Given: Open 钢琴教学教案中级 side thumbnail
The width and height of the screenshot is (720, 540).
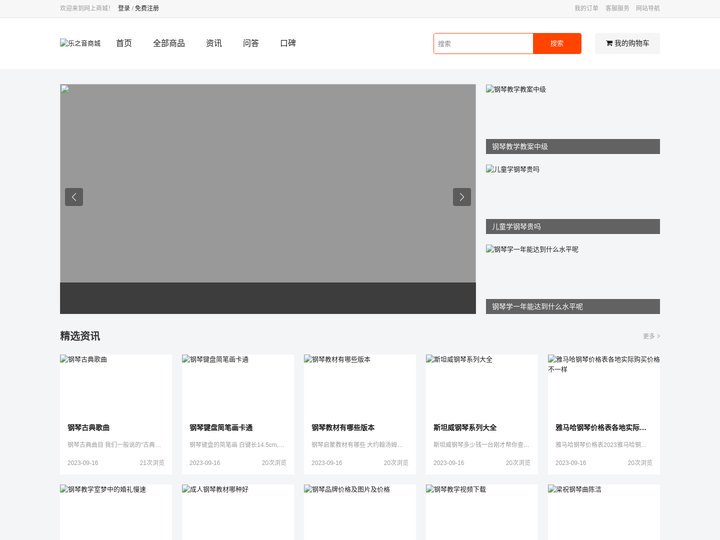Looking at the screenshot, I should point(573,112).
